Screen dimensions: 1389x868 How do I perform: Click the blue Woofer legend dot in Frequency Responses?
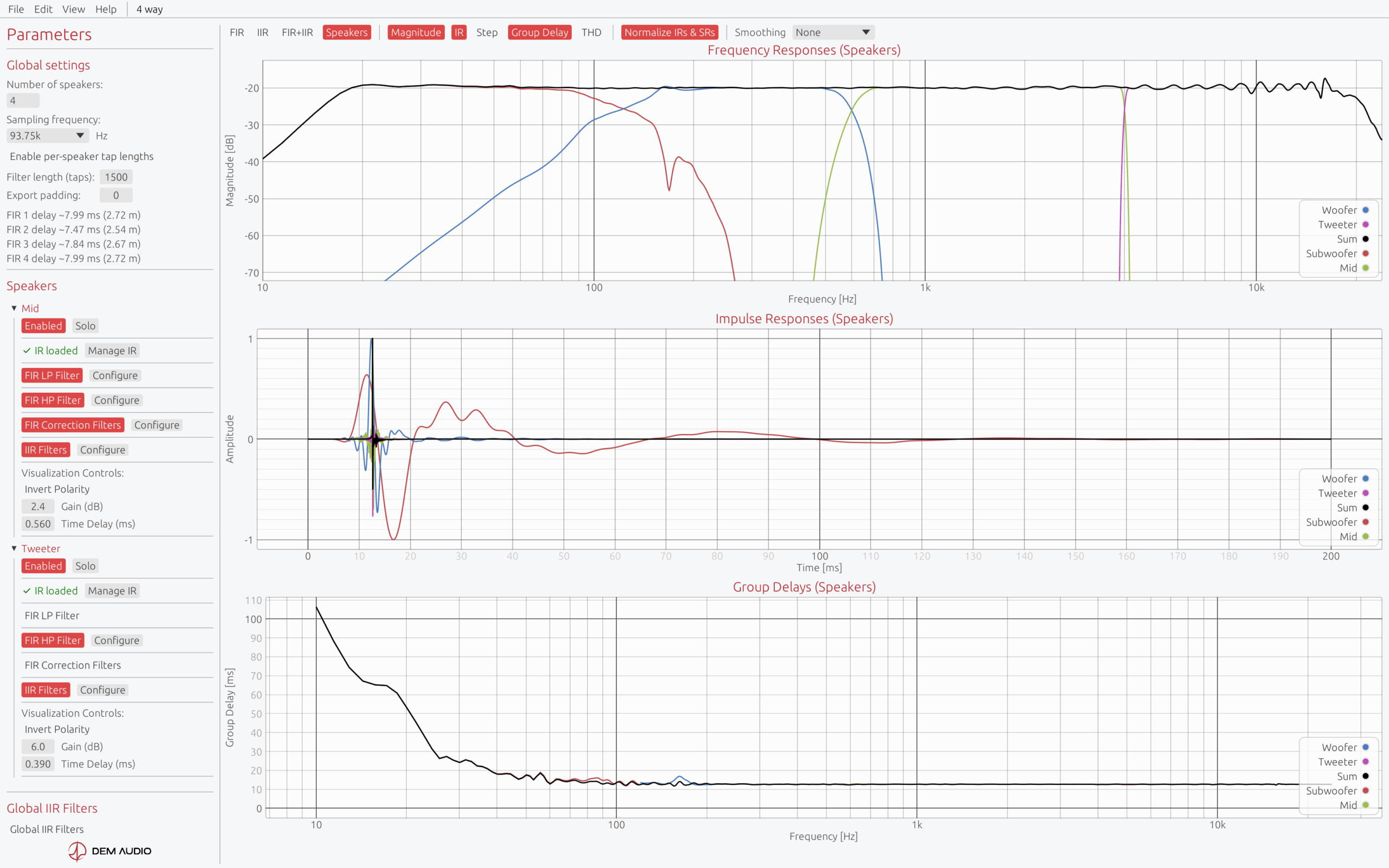coord(1366,210)
